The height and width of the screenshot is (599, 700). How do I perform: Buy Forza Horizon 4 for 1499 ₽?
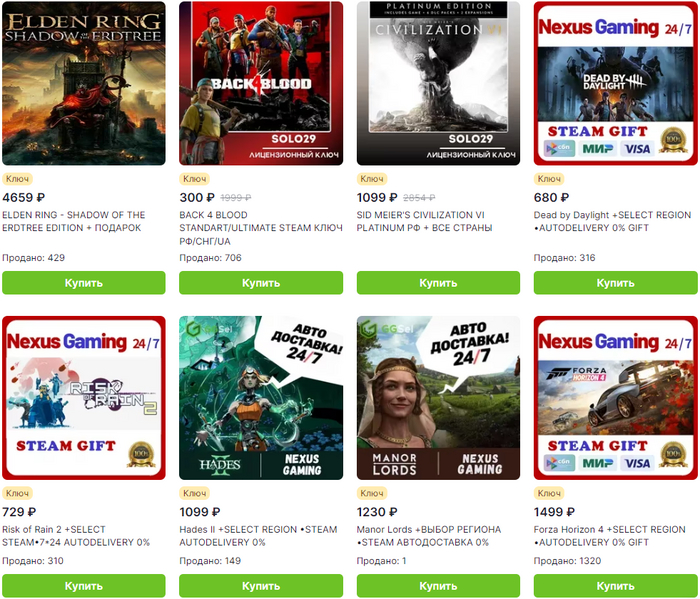[x=616, y=586]
